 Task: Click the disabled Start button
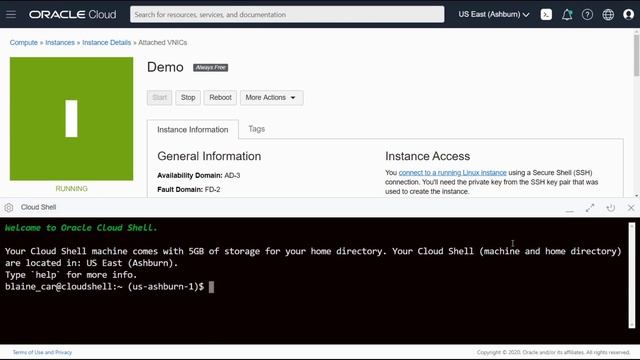click(x=159, y=98)
